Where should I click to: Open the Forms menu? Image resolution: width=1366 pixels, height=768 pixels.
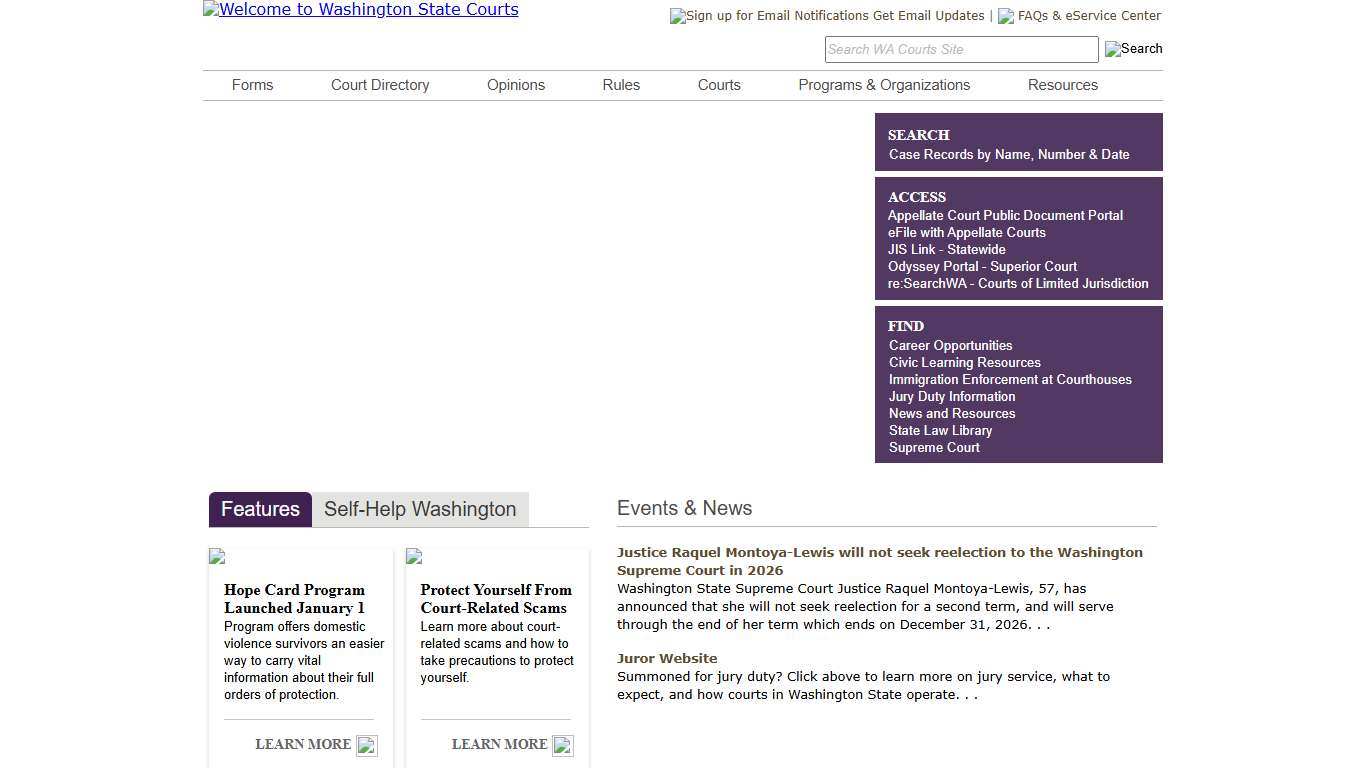pyautogui.click(x=252, y=85)
